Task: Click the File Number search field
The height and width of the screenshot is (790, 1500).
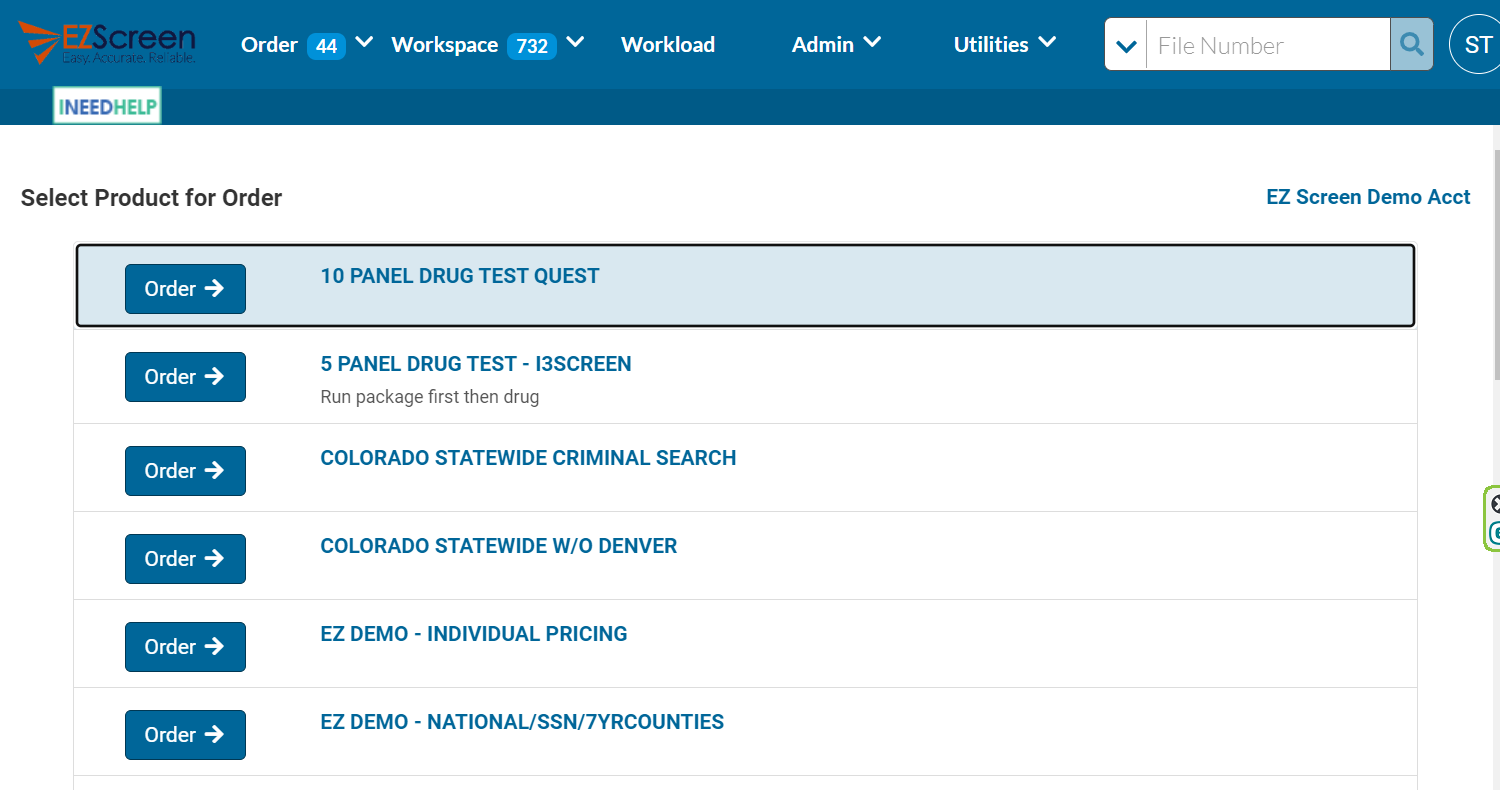Action: (1268, 45)
